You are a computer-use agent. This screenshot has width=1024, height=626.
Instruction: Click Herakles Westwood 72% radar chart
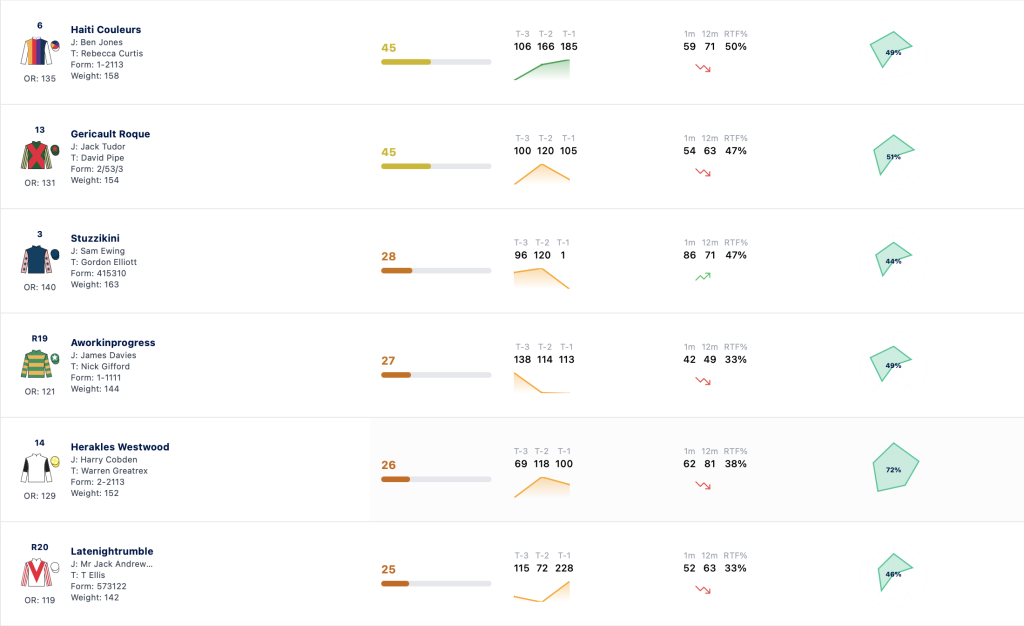point(895,467)
